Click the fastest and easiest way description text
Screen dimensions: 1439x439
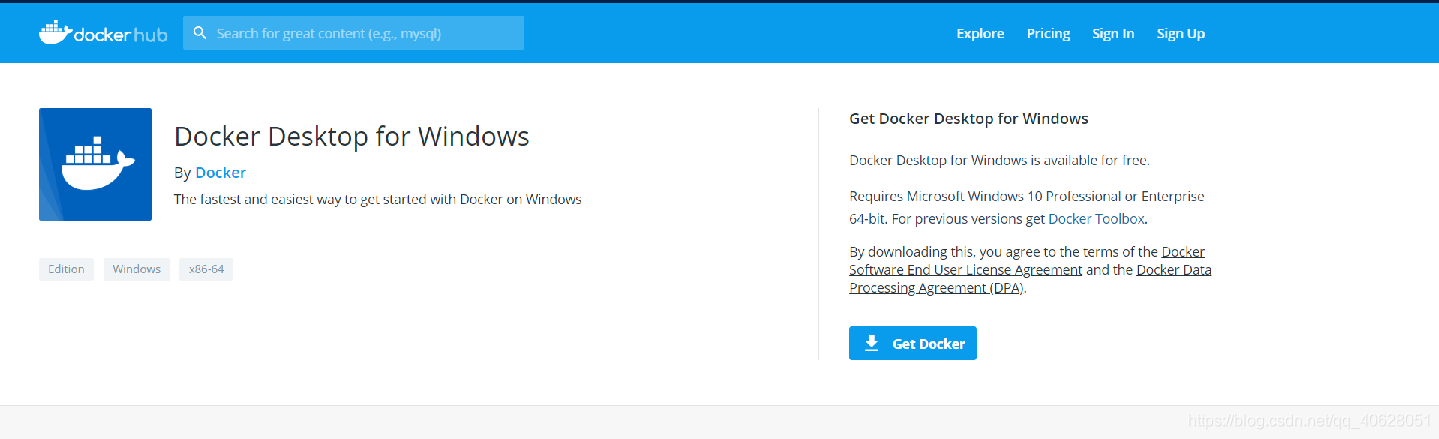(378, 199)
